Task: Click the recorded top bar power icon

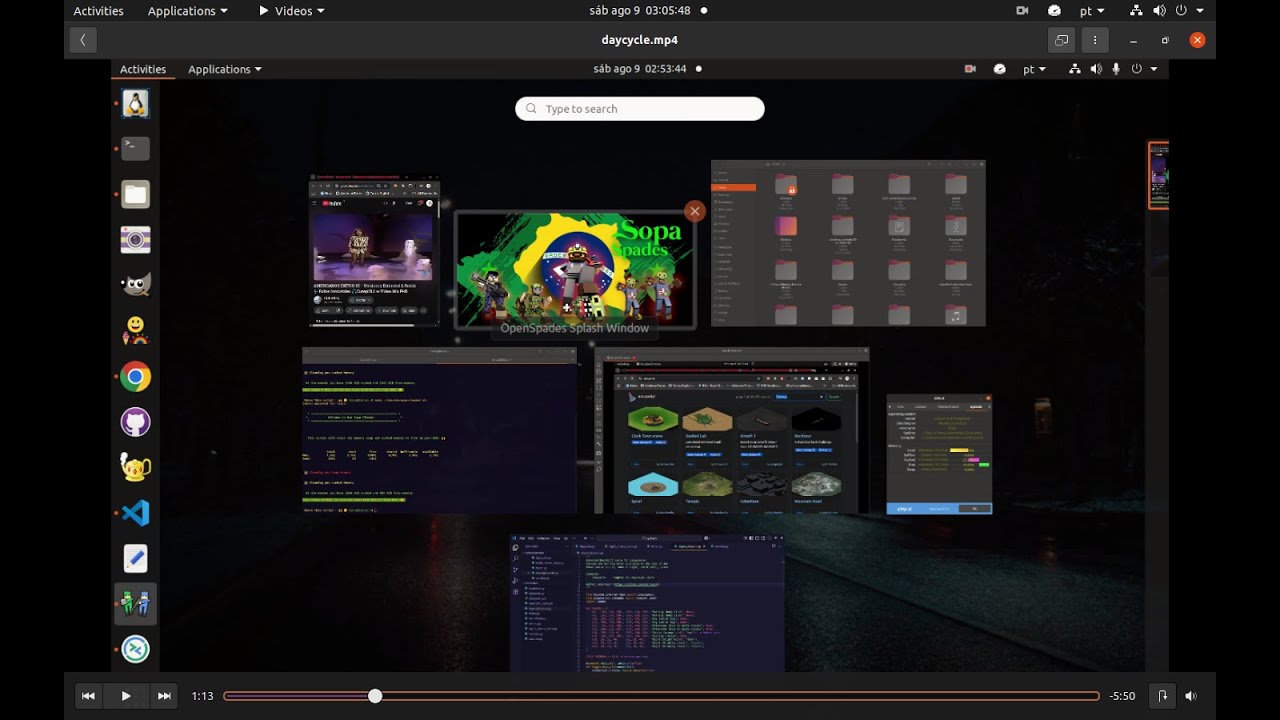Action: 1136,69
